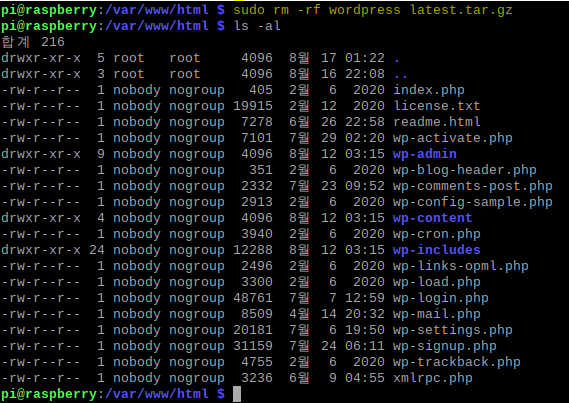Click the time 22:08 of the parent directory

point(365,74)
